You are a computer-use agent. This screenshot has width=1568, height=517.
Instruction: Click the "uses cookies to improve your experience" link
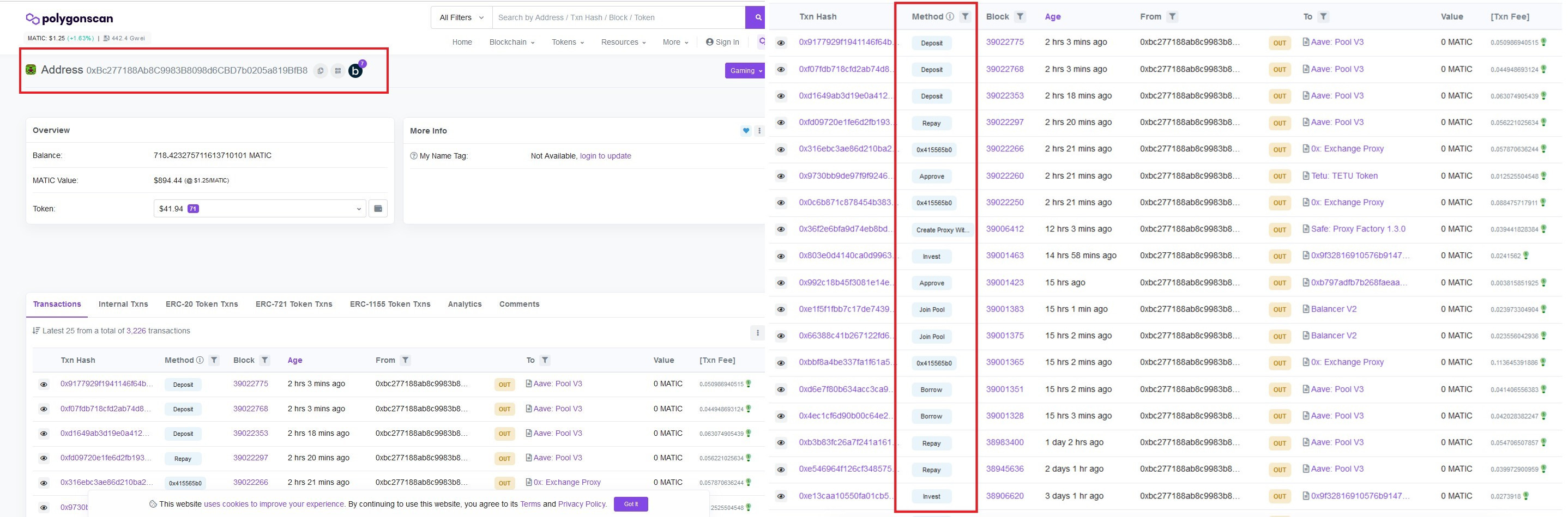click(x=275, y=504)
